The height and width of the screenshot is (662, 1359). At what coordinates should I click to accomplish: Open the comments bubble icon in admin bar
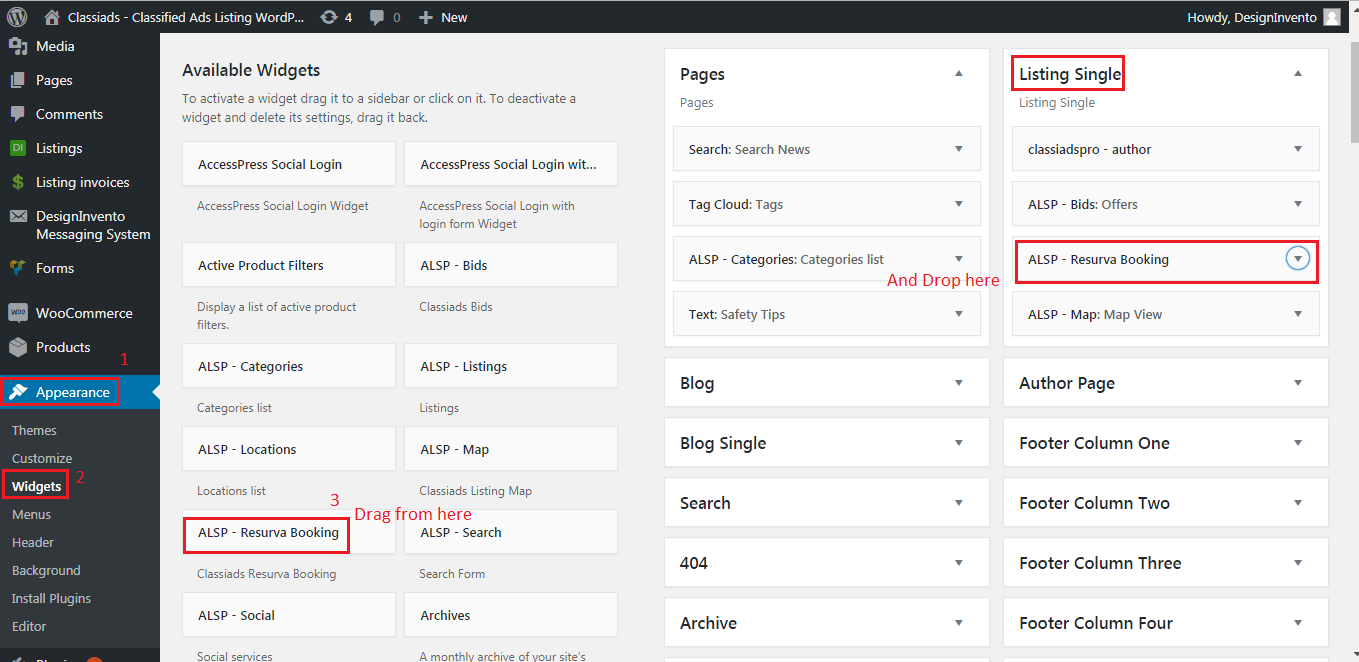(x=377, y=17)
